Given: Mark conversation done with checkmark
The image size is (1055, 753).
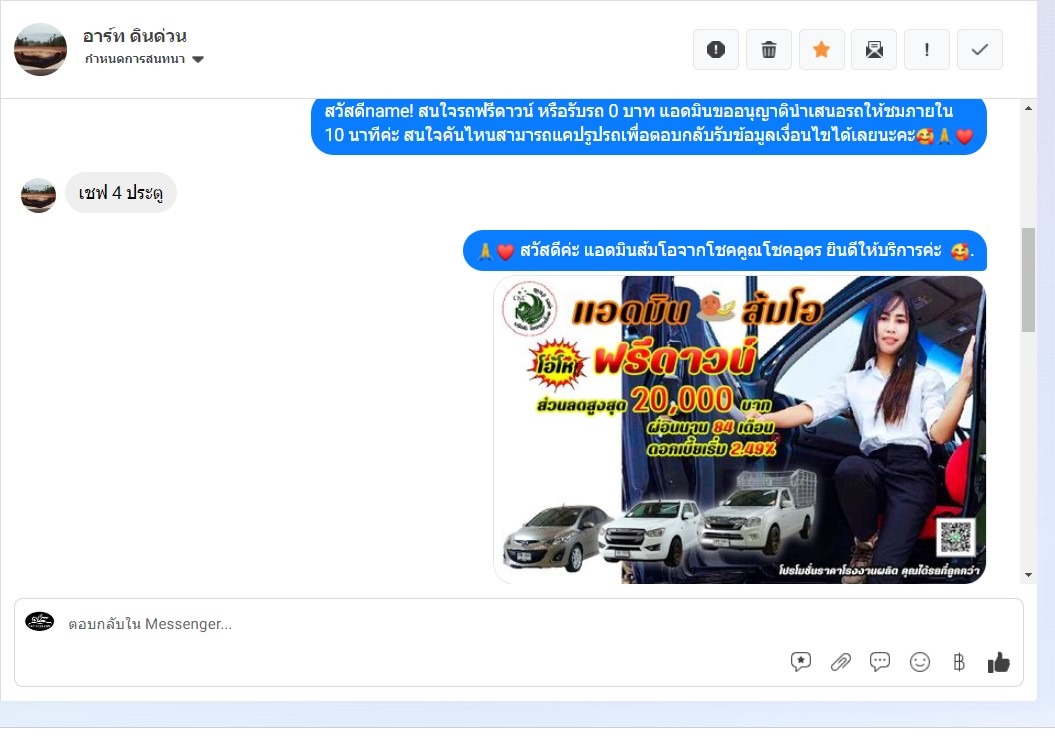Looking at the screenshot, I should pyautogui.click(x=980, y=49).
